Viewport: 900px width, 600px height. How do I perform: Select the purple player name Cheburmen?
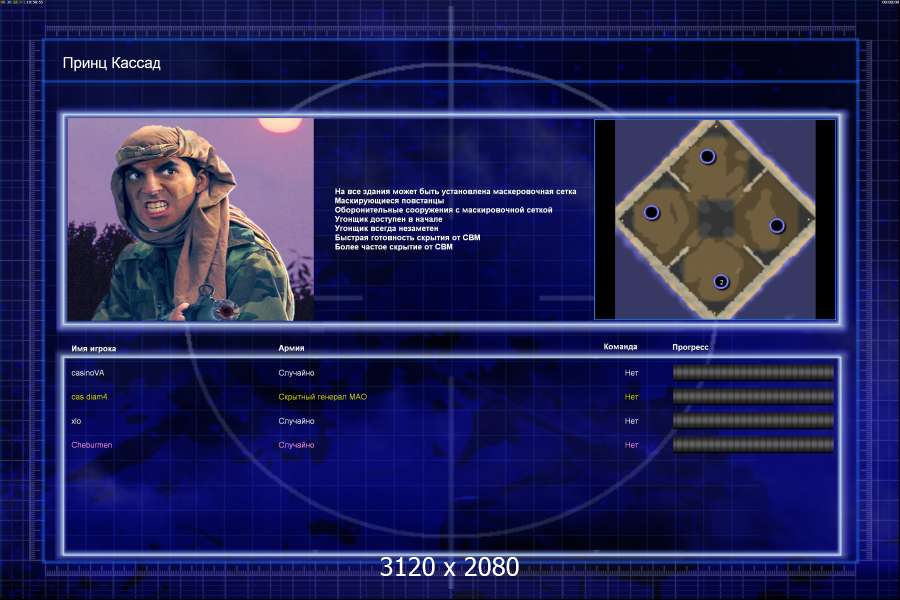(92, 445)
